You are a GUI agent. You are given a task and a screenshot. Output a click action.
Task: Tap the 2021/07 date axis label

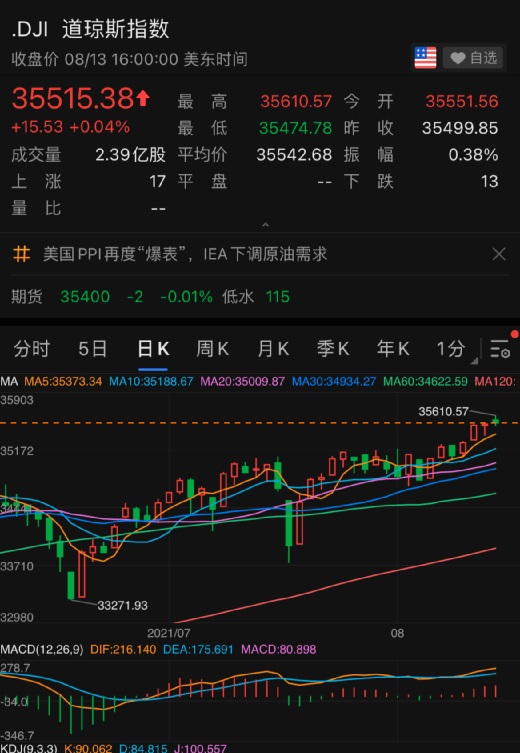(x=169, y=633)
